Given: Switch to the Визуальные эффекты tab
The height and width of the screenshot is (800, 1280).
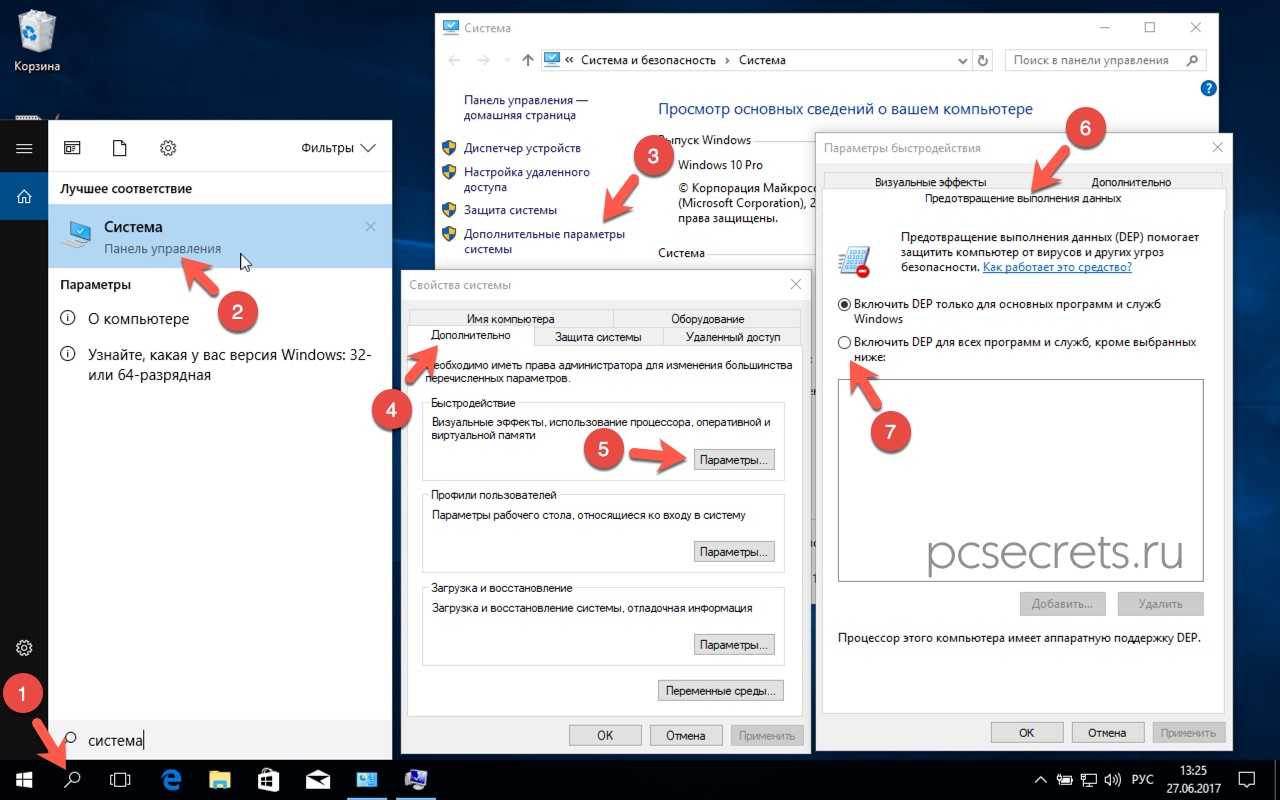Looking at the screenshot, I should coord(930,182).
